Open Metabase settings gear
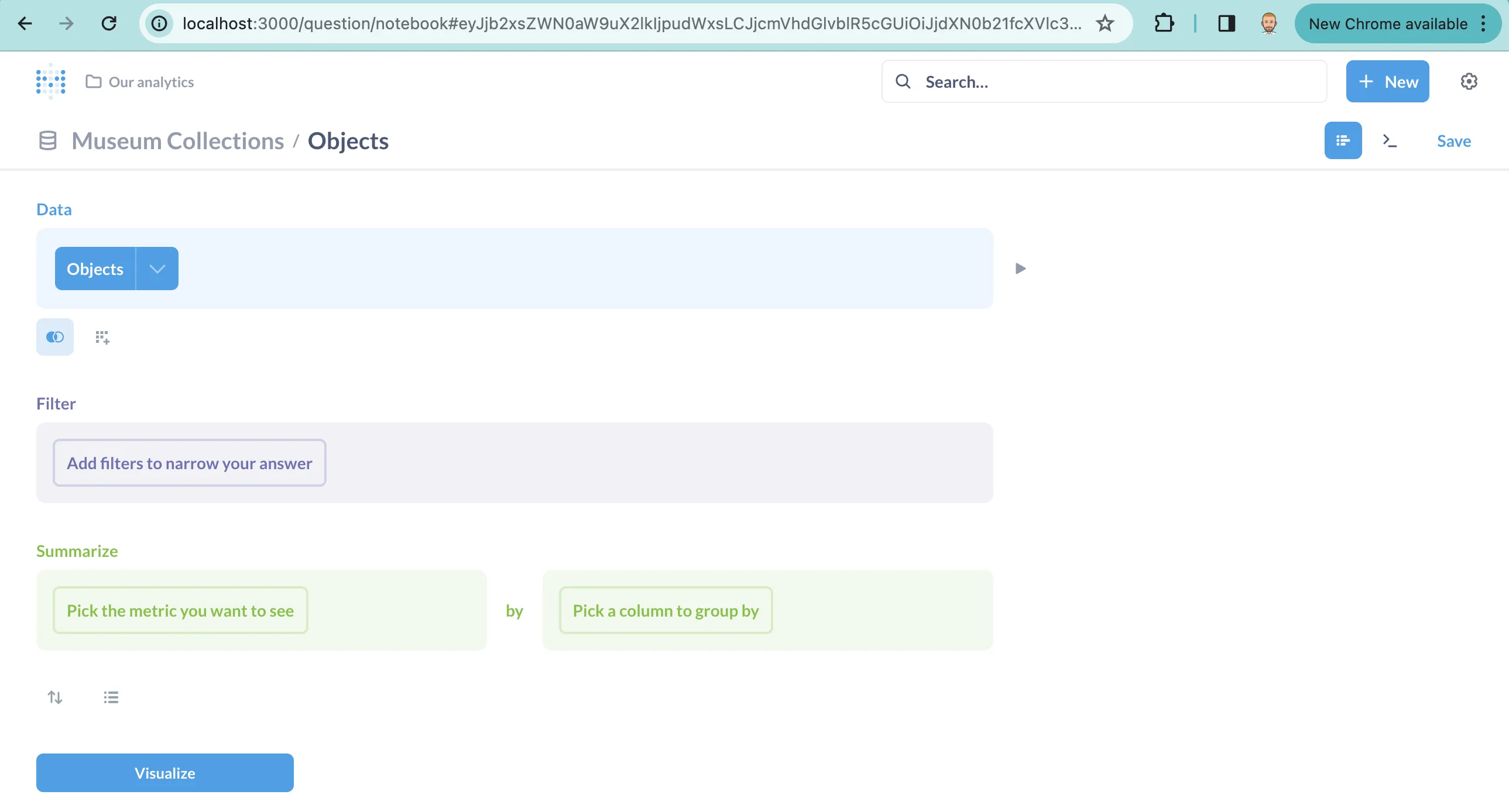This screenshot has height=812, width=1509. tap(1468, 81)
